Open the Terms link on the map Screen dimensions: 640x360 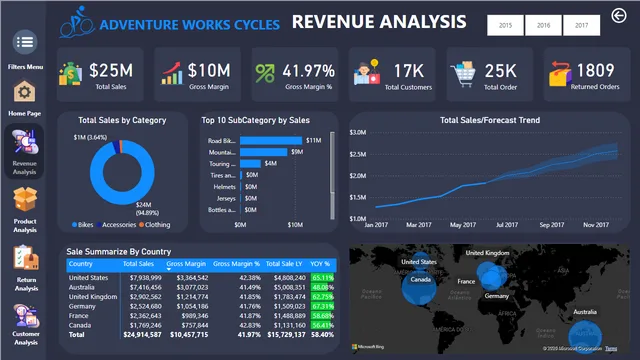[611, 349]
